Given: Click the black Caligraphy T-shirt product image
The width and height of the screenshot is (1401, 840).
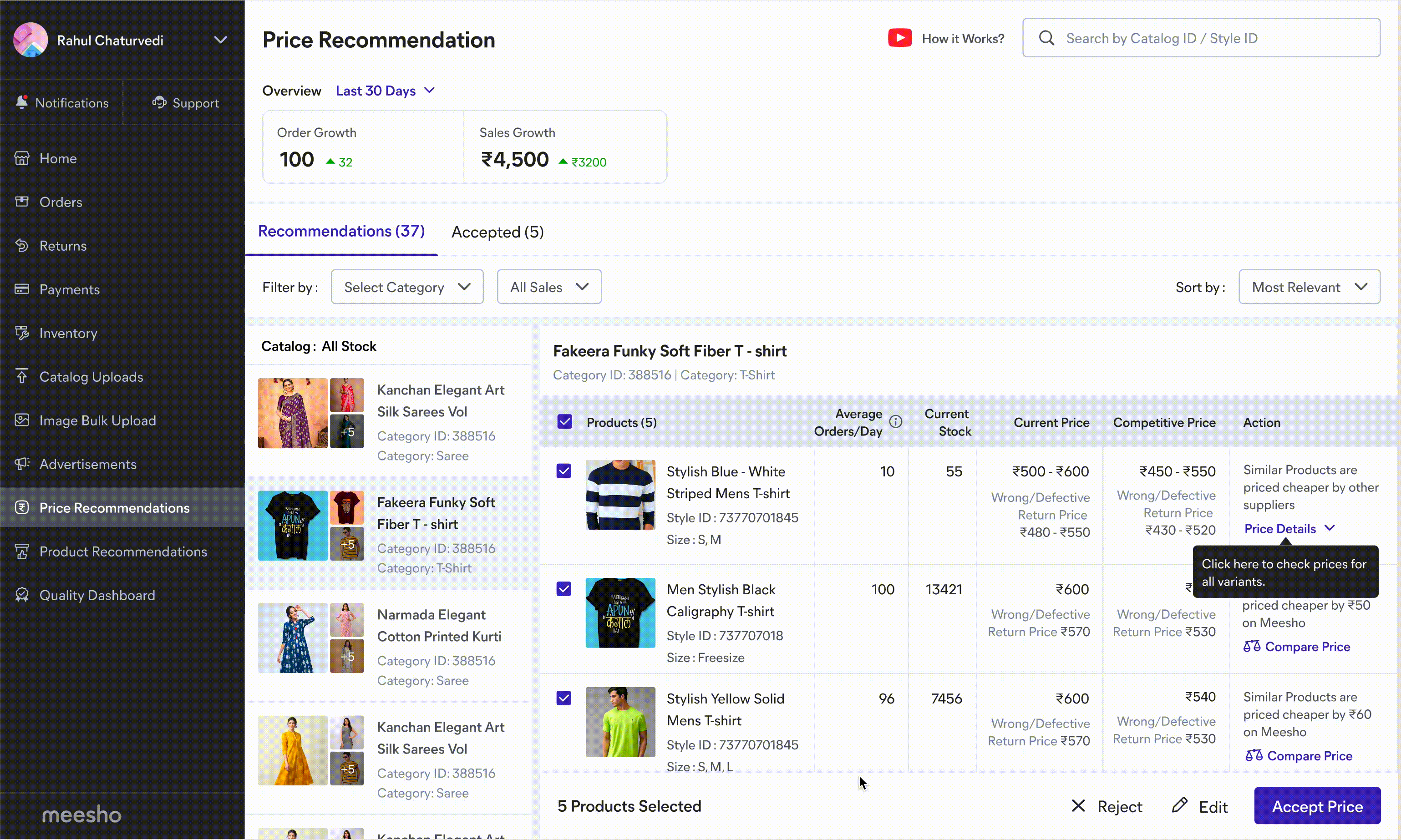Looking at the screenshot, I should (620, 612).
